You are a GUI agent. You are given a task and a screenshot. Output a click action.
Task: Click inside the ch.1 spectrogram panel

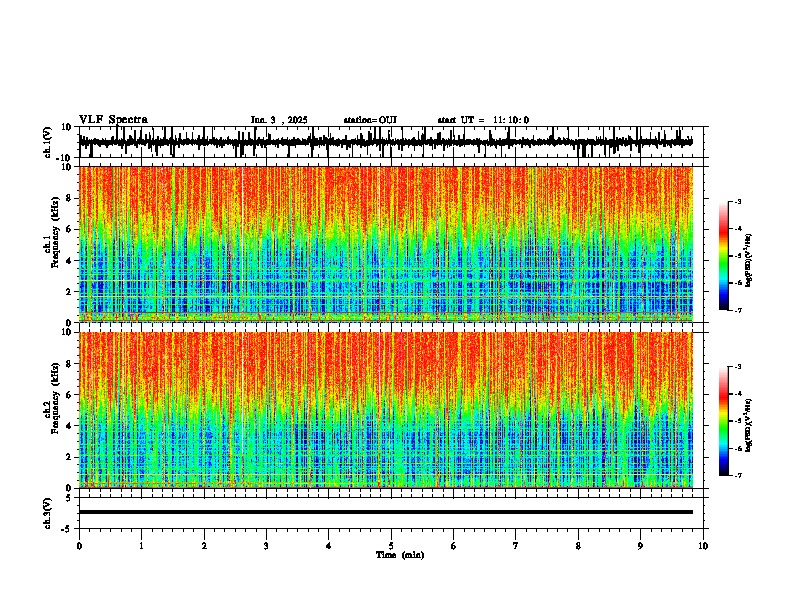[386, 244]
